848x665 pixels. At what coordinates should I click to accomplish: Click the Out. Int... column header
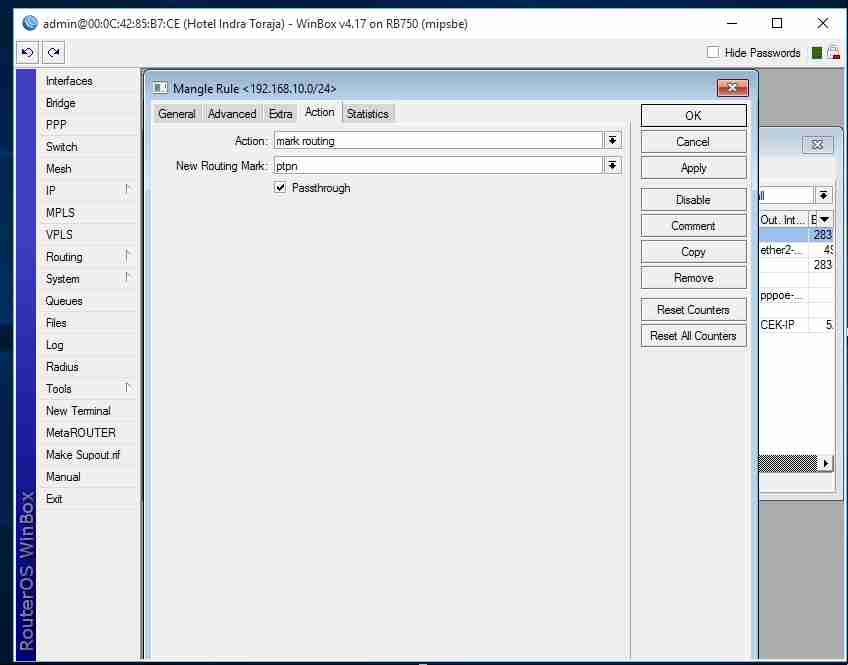[783, 220]
